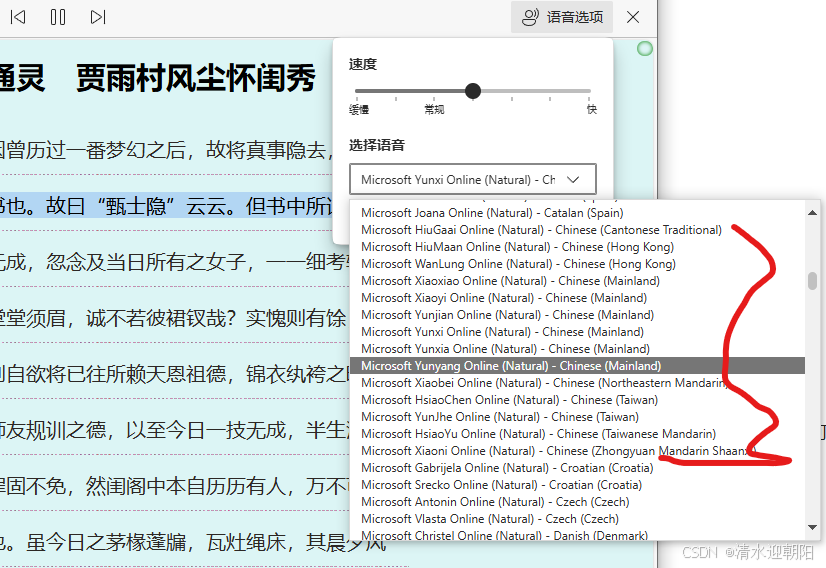Select Microsoft Christel Danish voice
Screen dimensions: 826x568
[x=577, y=534]
